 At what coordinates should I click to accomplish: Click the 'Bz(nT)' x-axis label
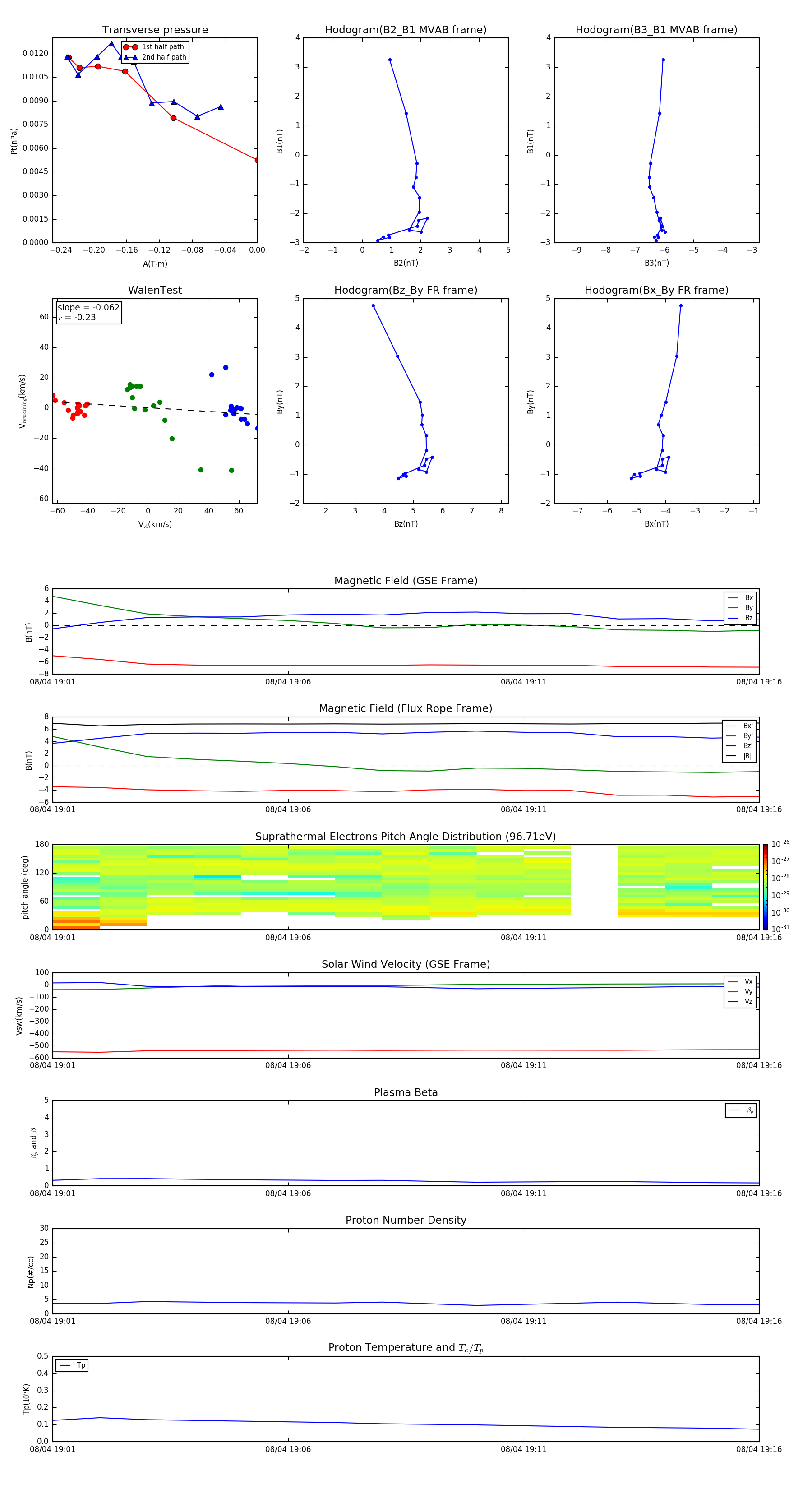pos(406,524)
